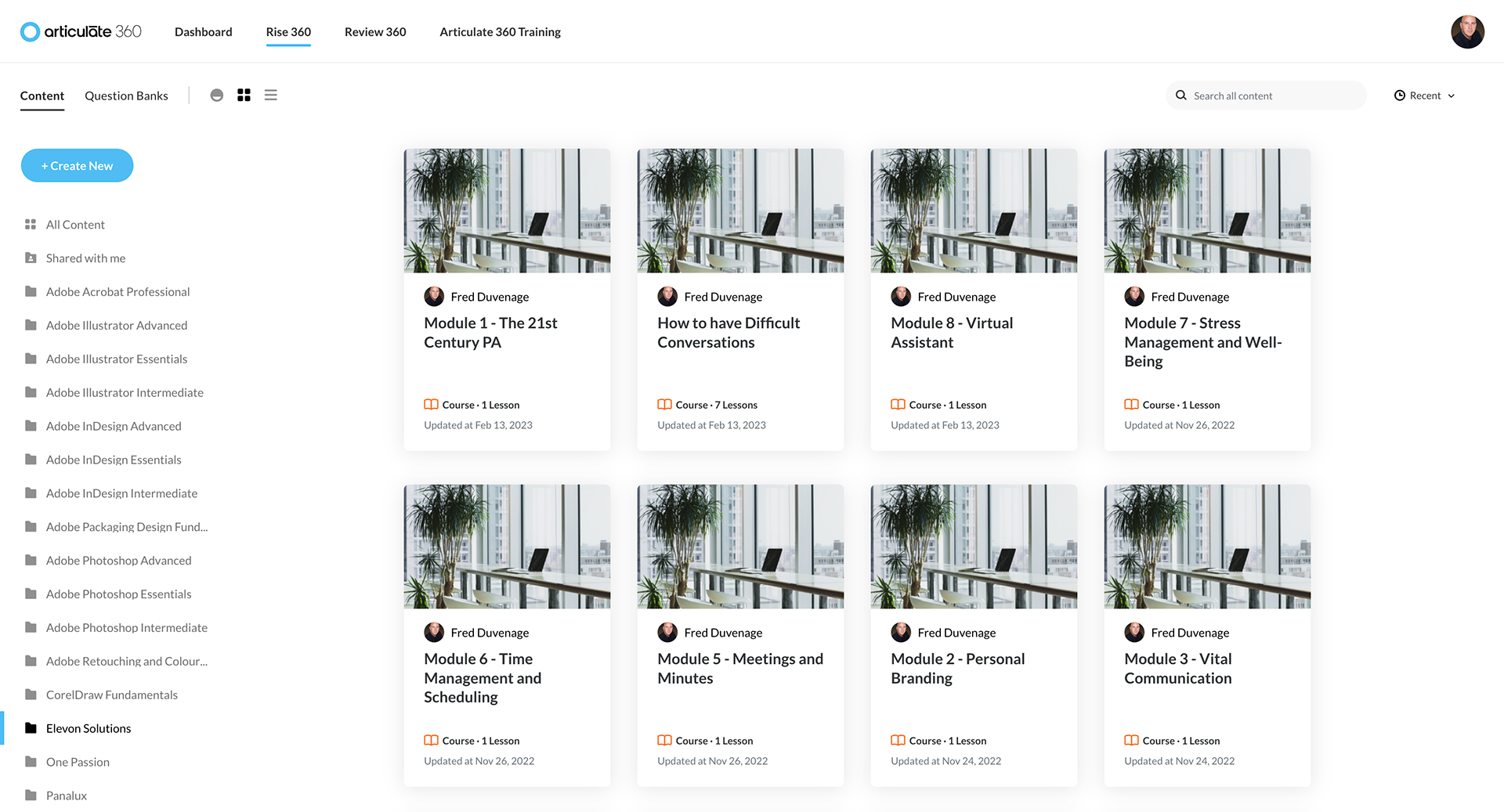The image size is (1504, 812).
Task: Click the Panalux folder icon
Action: (31, 796)
